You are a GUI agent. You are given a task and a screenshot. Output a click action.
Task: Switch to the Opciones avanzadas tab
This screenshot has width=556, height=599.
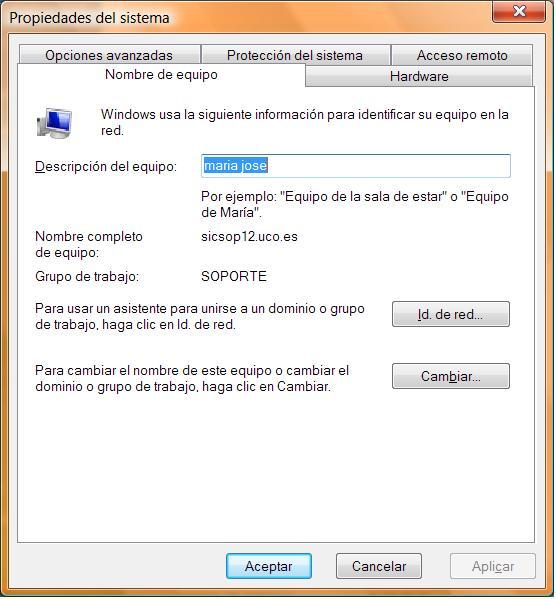pos(110,55)
